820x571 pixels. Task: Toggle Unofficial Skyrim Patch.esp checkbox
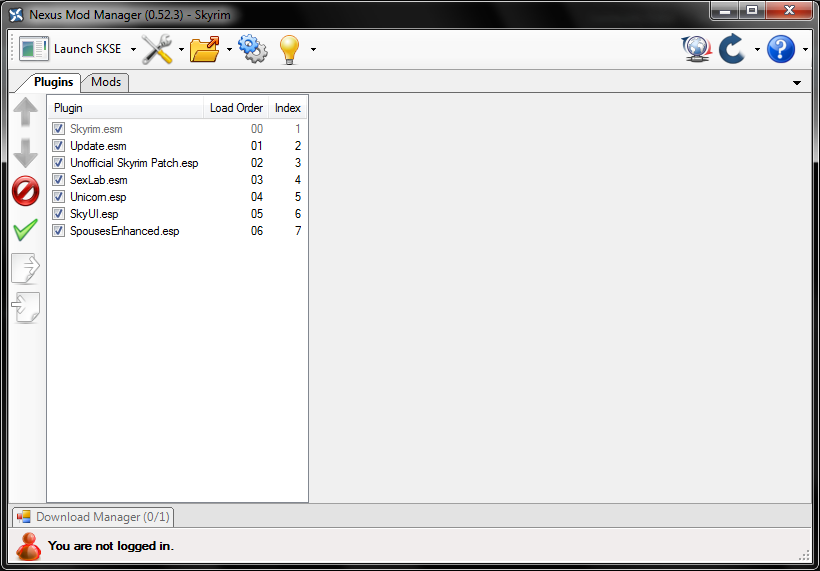click(x=58, y=163)
